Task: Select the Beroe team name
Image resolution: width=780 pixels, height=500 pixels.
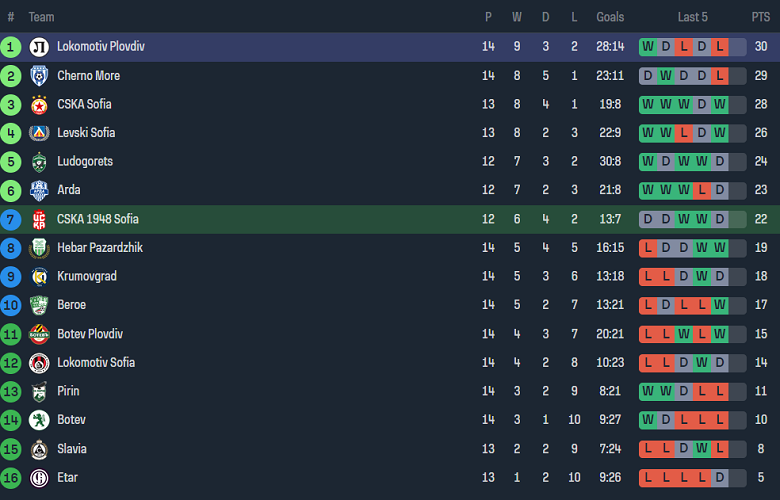Action: pos(71,305)
